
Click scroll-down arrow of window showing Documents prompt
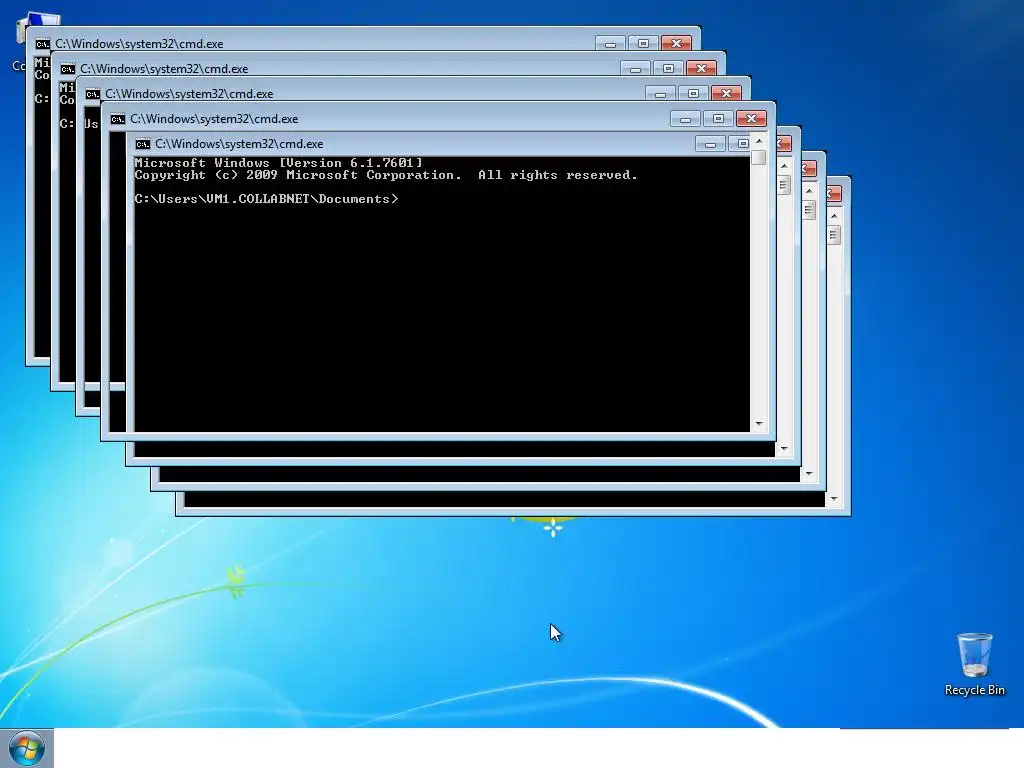[x=759, y=424]
